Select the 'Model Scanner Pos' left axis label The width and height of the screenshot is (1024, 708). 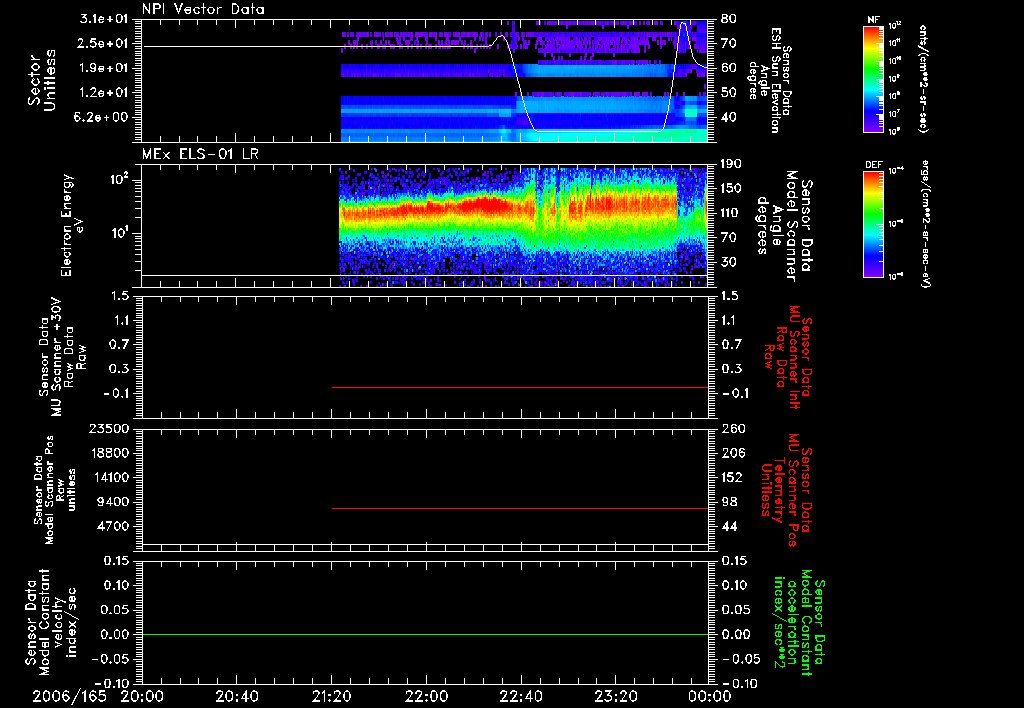55,489
